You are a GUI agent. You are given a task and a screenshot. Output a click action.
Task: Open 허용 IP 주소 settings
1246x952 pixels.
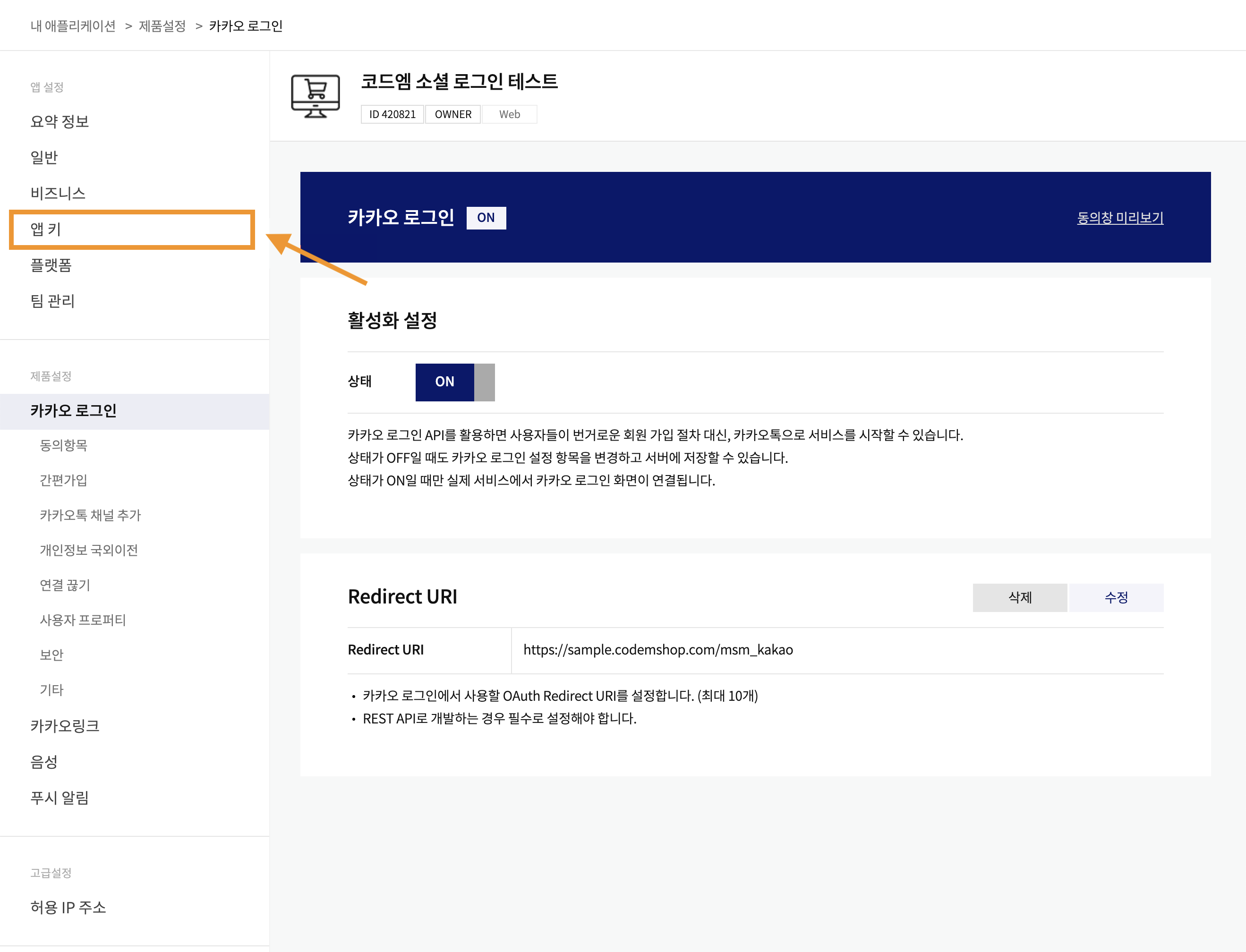pos(68,908)
